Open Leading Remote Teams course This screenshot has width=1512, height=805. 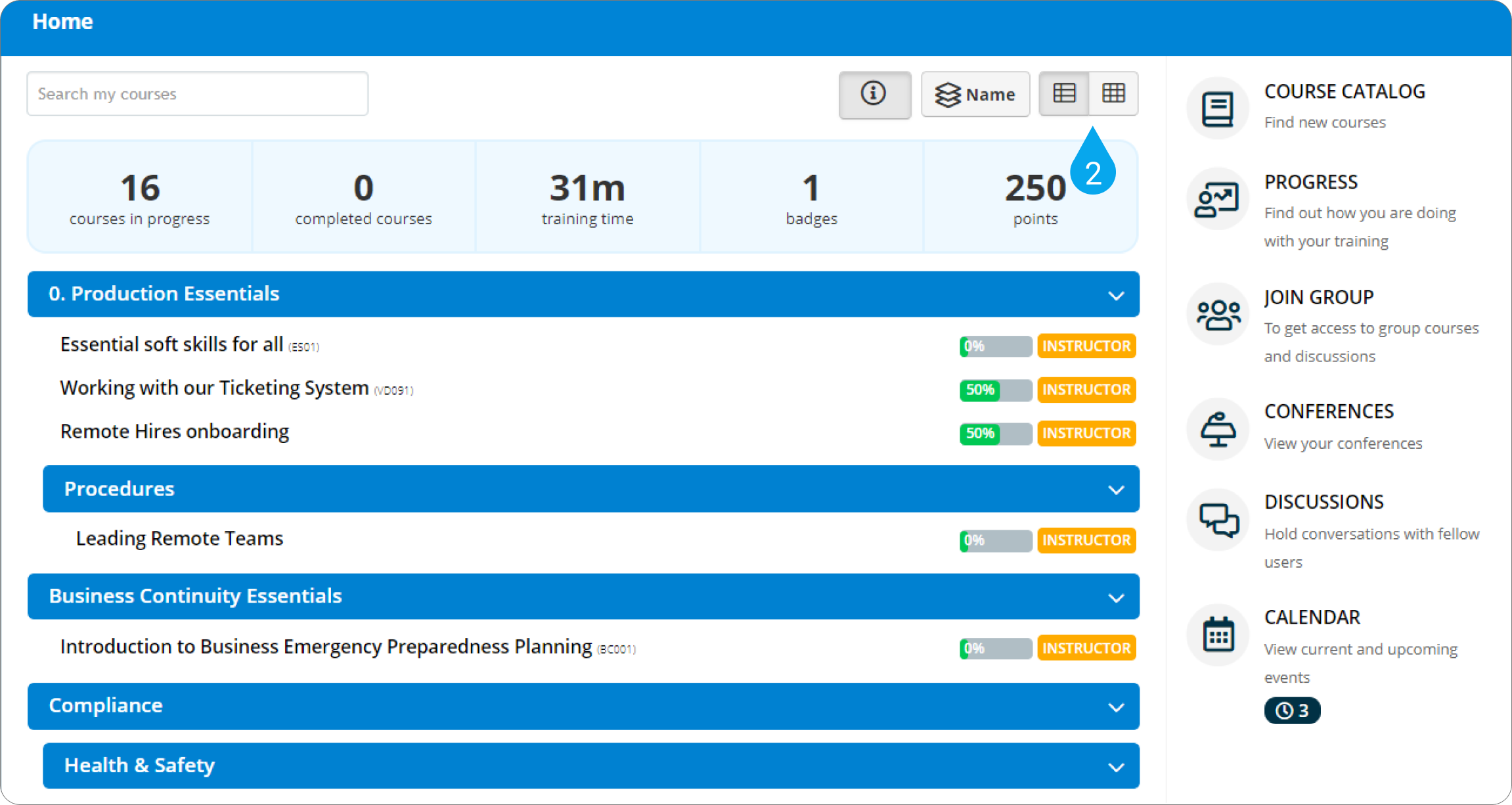179,539
